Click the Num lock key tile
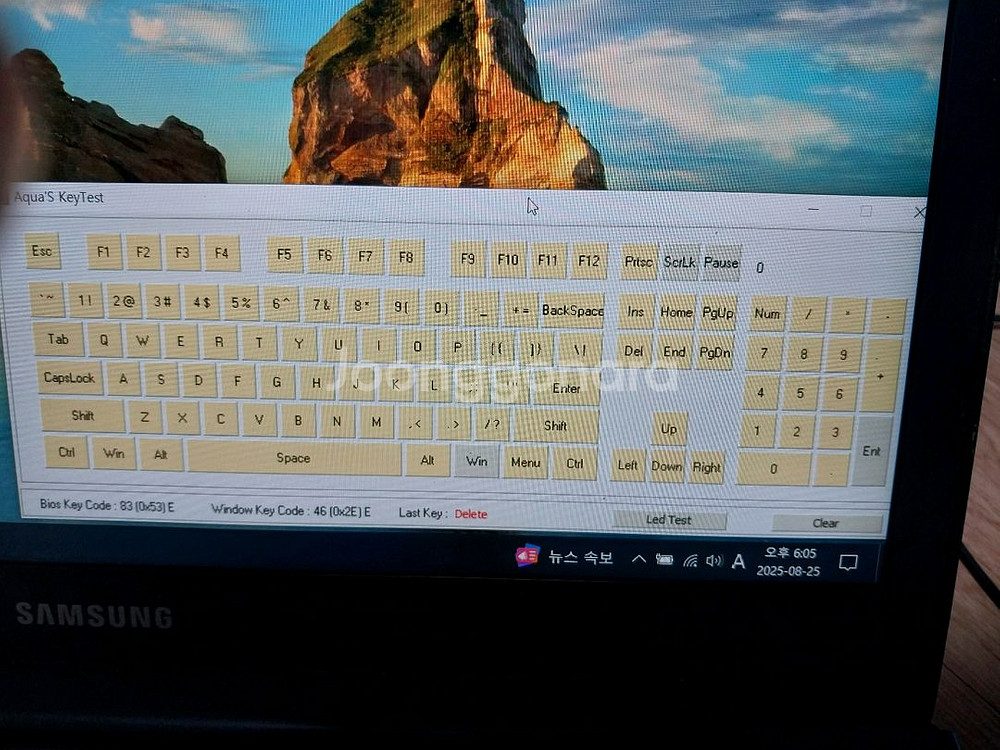Image resolution: width=1000 pixels, height=750 pixels. coord(767,314)
